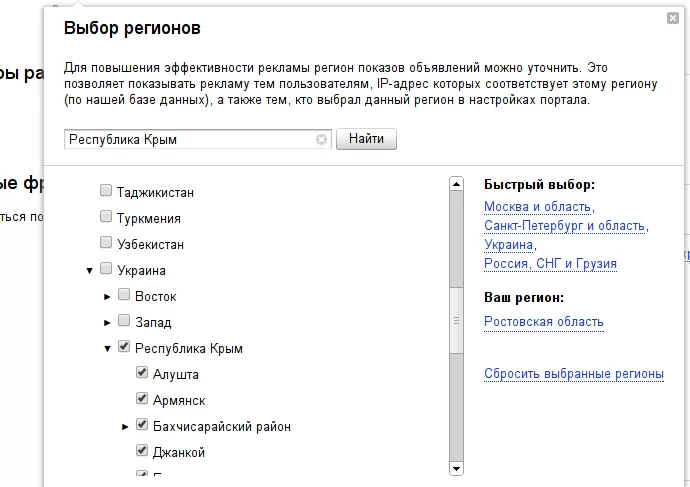This screenshot has height=487, width=690.
Task: Click Сбросить выбранные регионы link
Action: (573, 374)
